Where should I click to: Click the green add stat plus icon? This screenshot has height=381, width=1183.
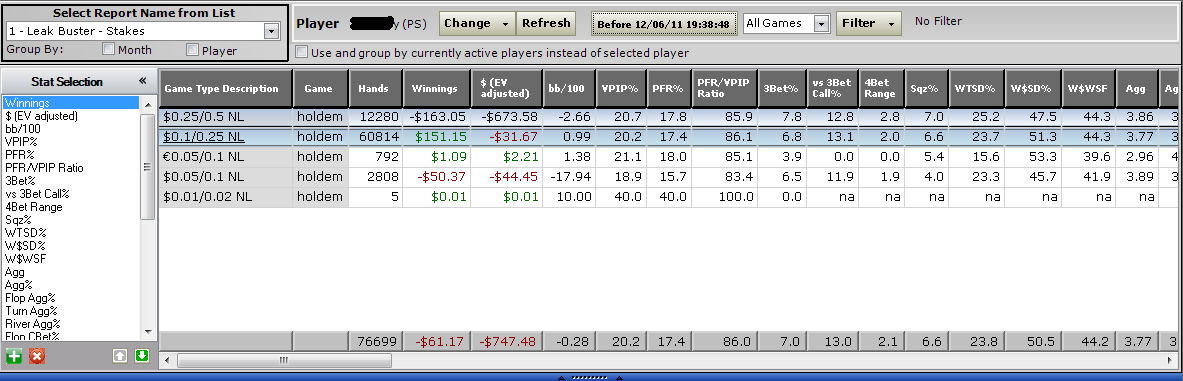click(x=13, y=356)
